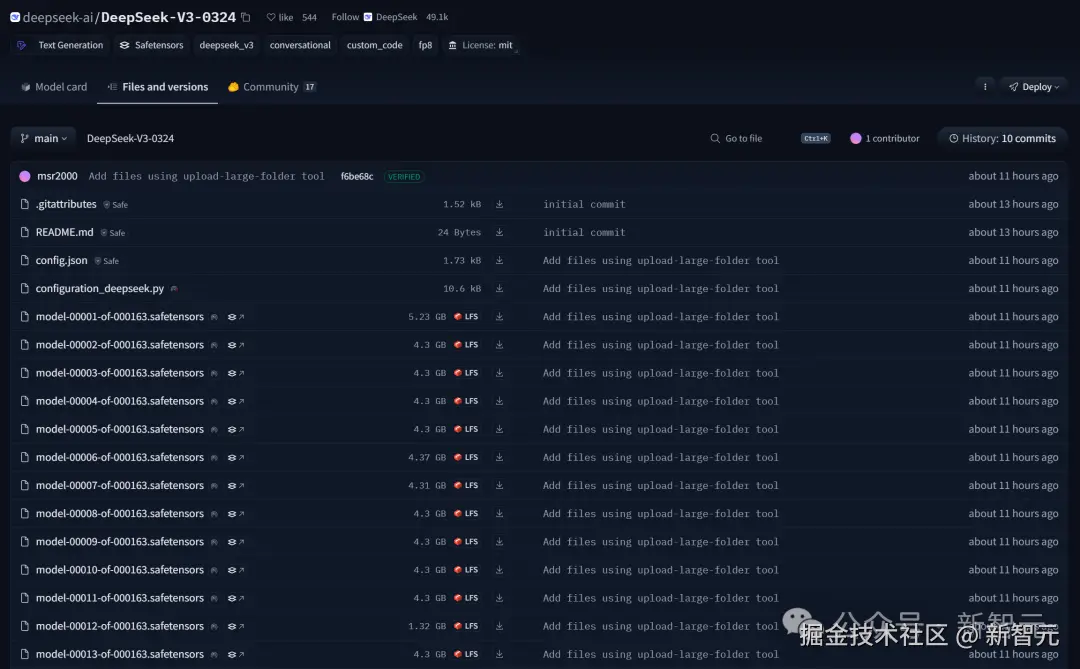Click the VERIFIED commit badge
The width and height of the screenshot is (1080, 669).
tap(404, 177)
